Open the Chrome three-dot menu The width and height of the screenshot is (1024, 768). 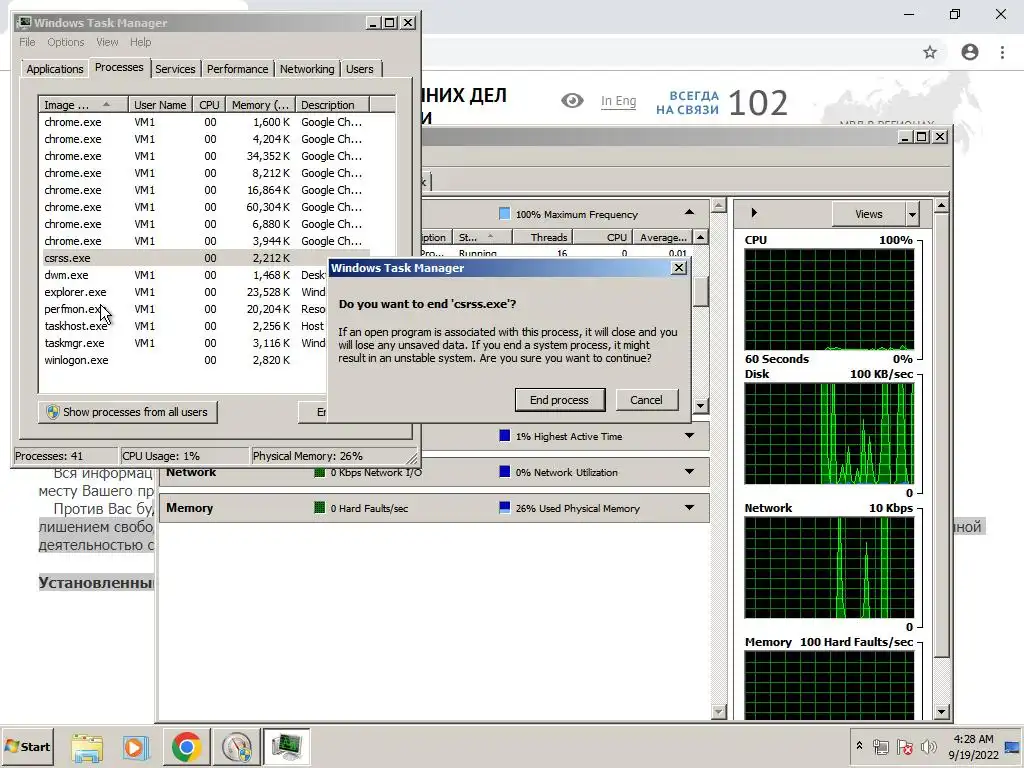click(x=1002, y=52)
